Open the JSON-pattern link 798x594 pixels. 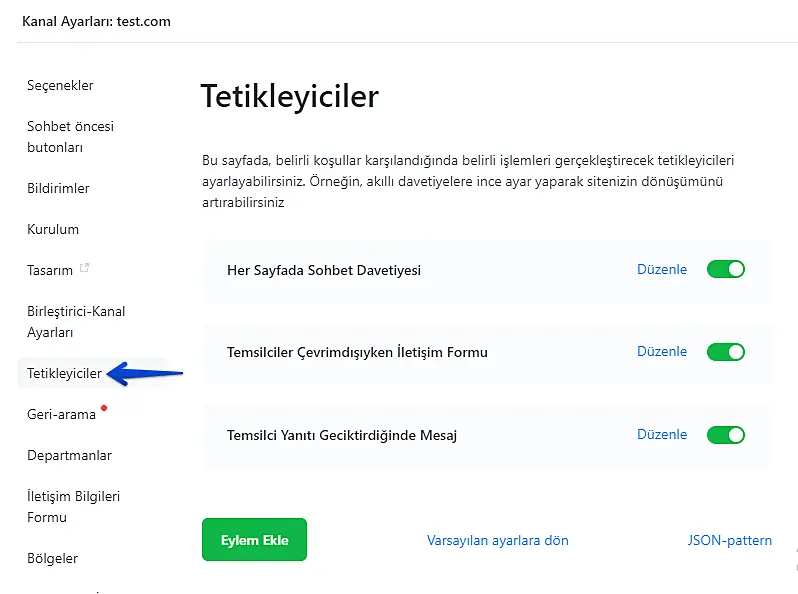pyautogui.click(x=729, y=541)
